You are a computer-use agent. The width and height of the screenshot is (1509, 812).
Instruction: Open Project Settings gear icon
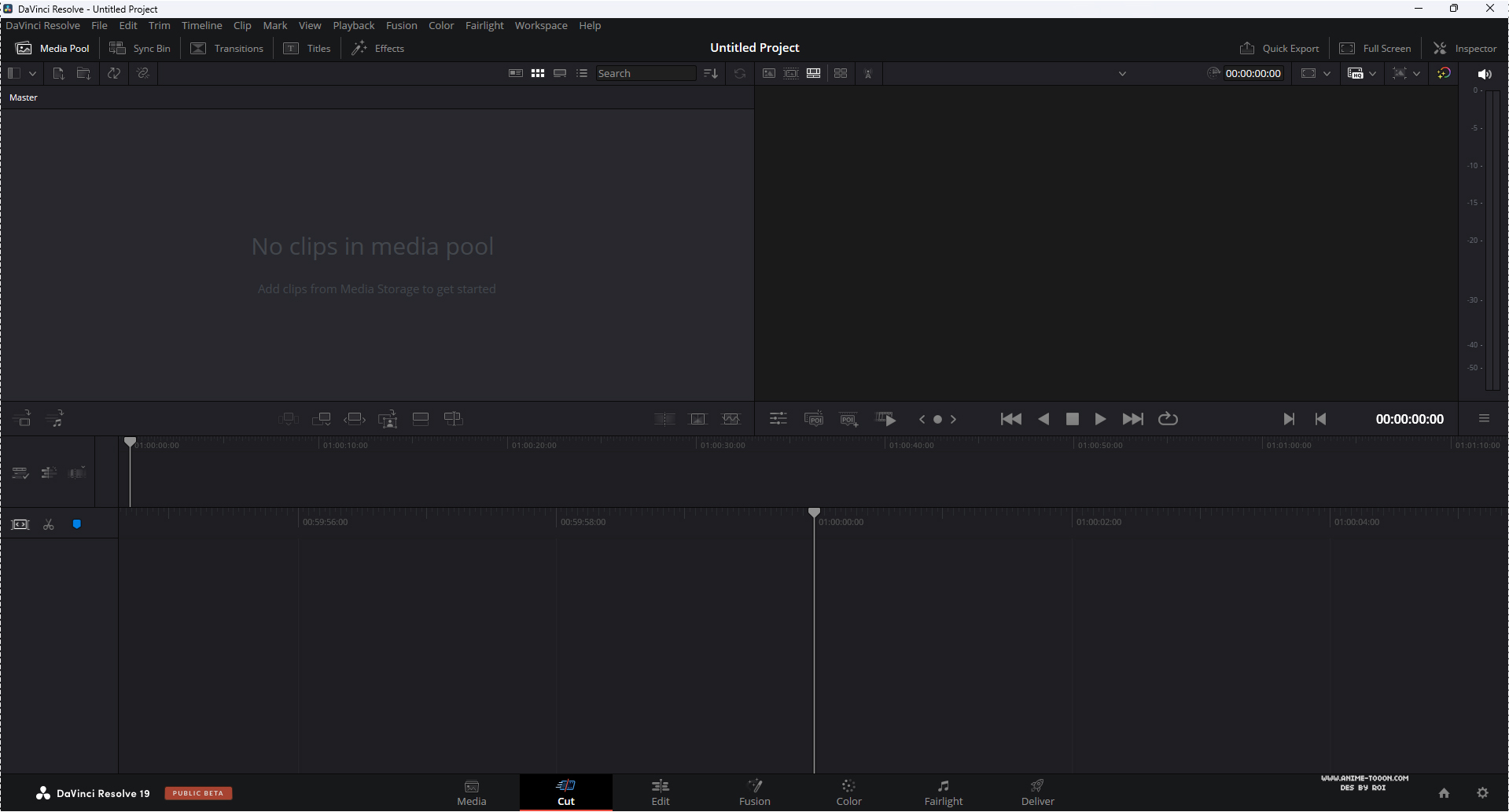1482,793
